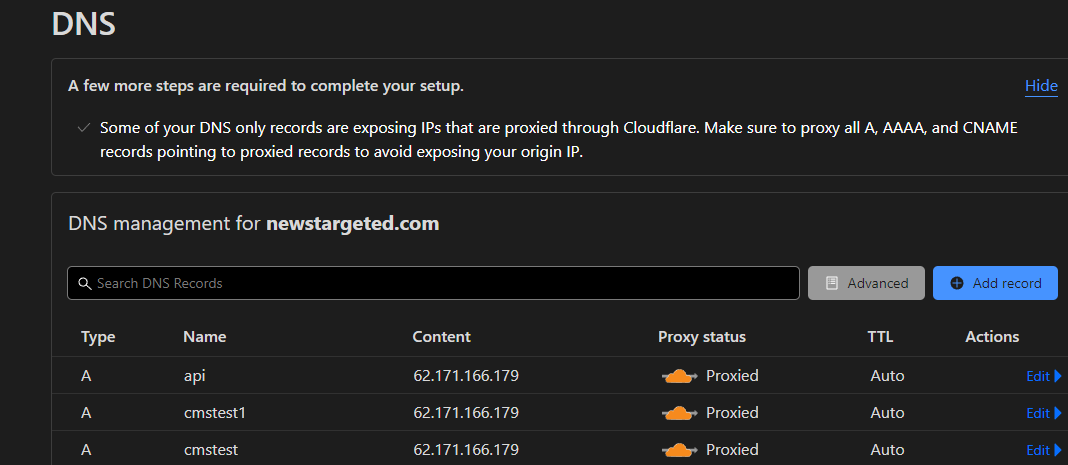1068x465 pixels.
Task: Expand the cmstest1 record edit arrow
Action: point(1058,413)
